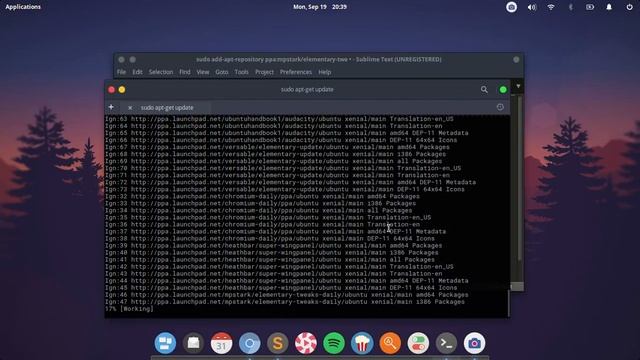Launch the Screenshot camera dock icon
The image size is (640, 360).
474,343
